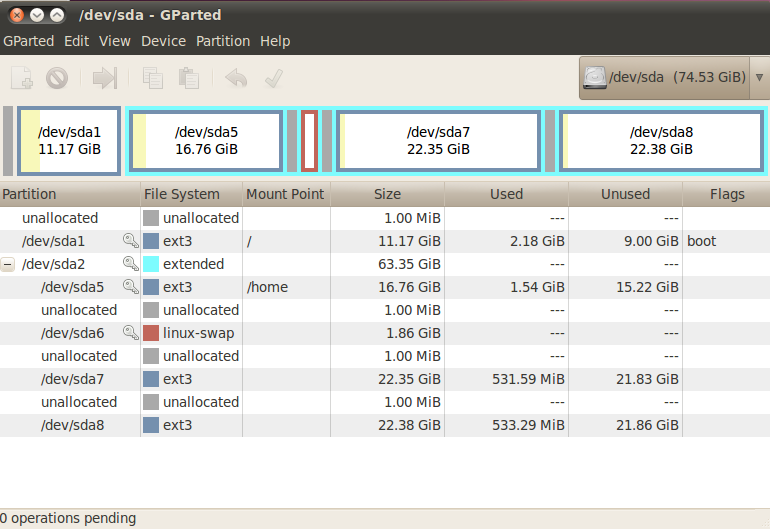Viewport: 770px width, 529px height.
Task: Click the boot flag on /dev/sda1
Action: [701, 241]
